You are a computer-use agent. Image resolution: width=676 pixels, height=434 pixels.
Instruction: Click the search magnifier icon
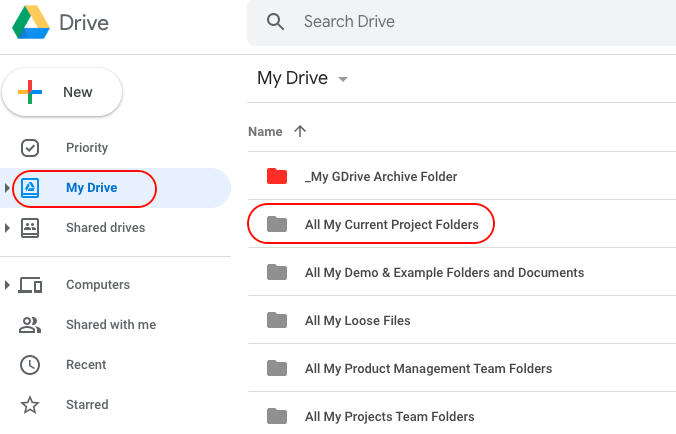275,21
